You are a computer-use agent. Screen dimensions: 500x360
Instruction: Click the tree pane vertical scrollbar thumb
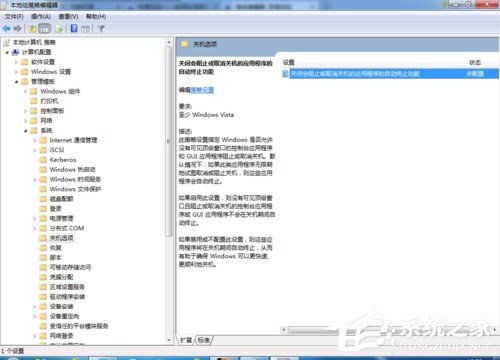click(x=169, y=141)
